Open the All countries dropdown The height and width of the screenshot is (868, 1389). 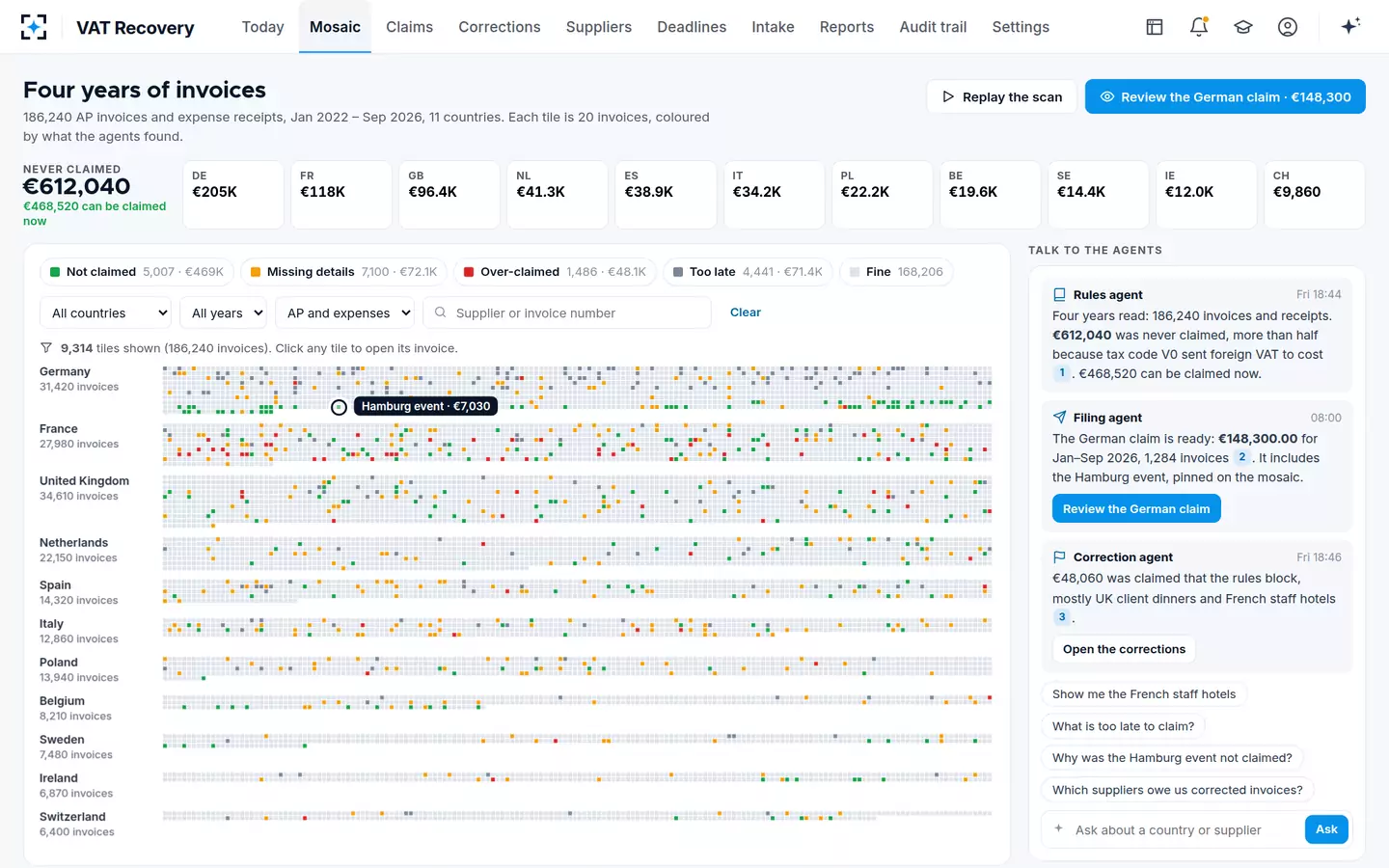pos(105,312)
